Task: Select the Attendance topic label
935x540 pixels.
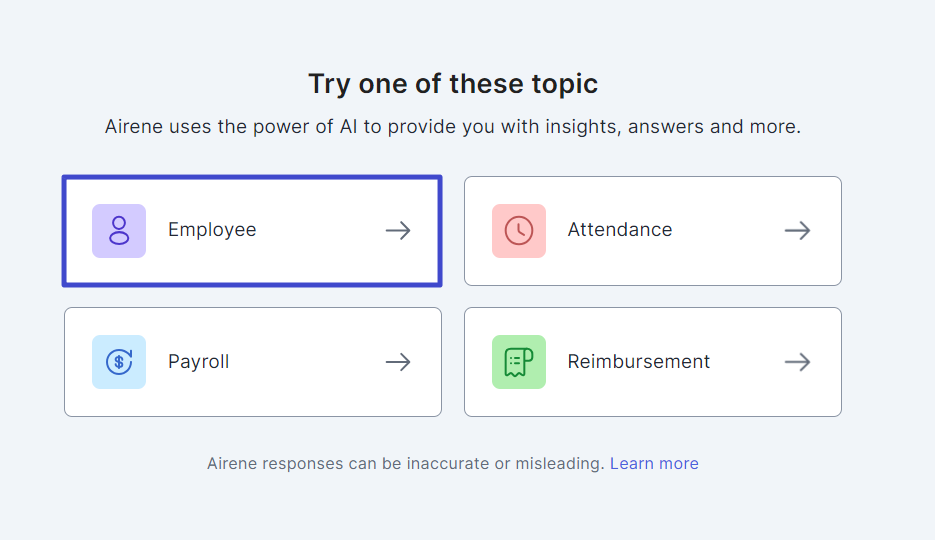Action: 620,229
